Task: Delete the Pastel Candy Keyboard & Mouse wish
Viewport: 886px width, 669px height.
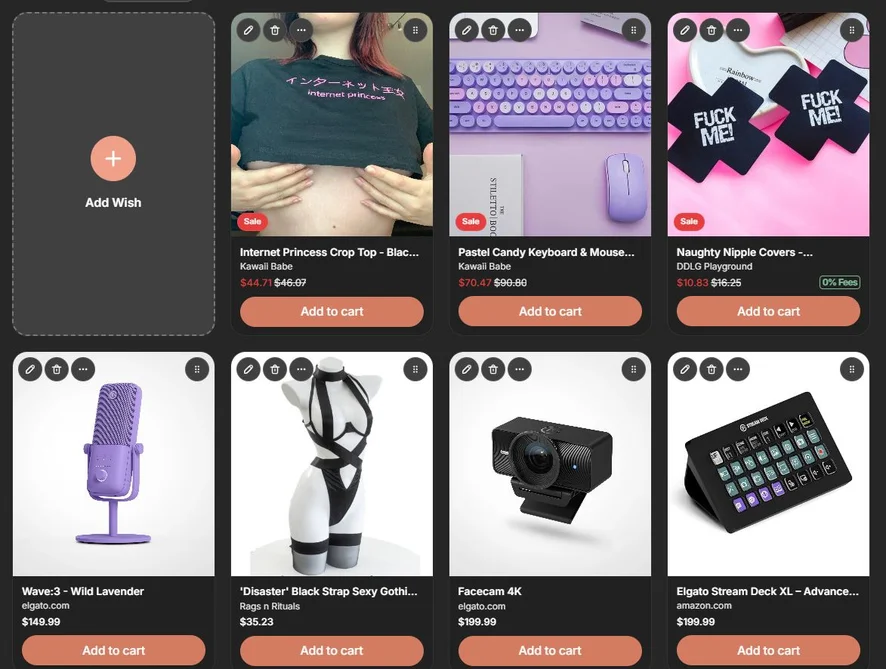Action: click(x=493, y=30)
